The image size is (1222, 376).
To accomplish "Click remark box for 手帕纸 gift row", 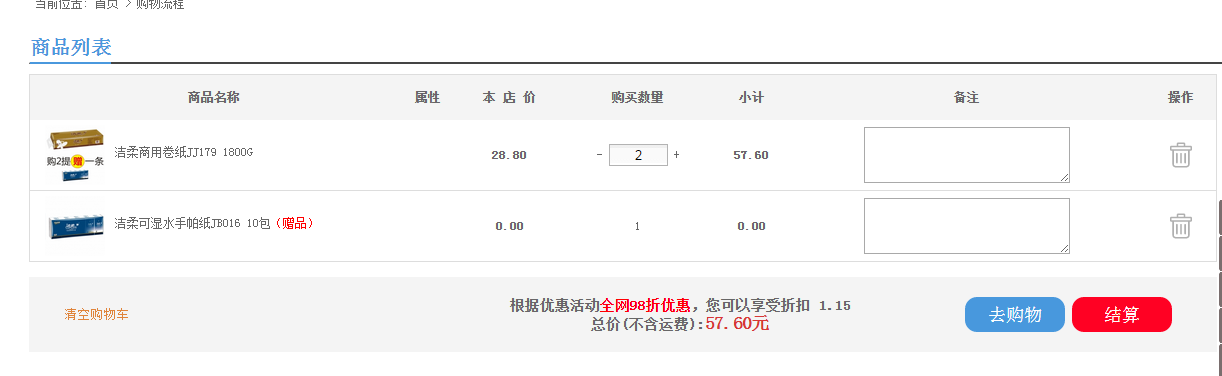I will tap(967, 226).
